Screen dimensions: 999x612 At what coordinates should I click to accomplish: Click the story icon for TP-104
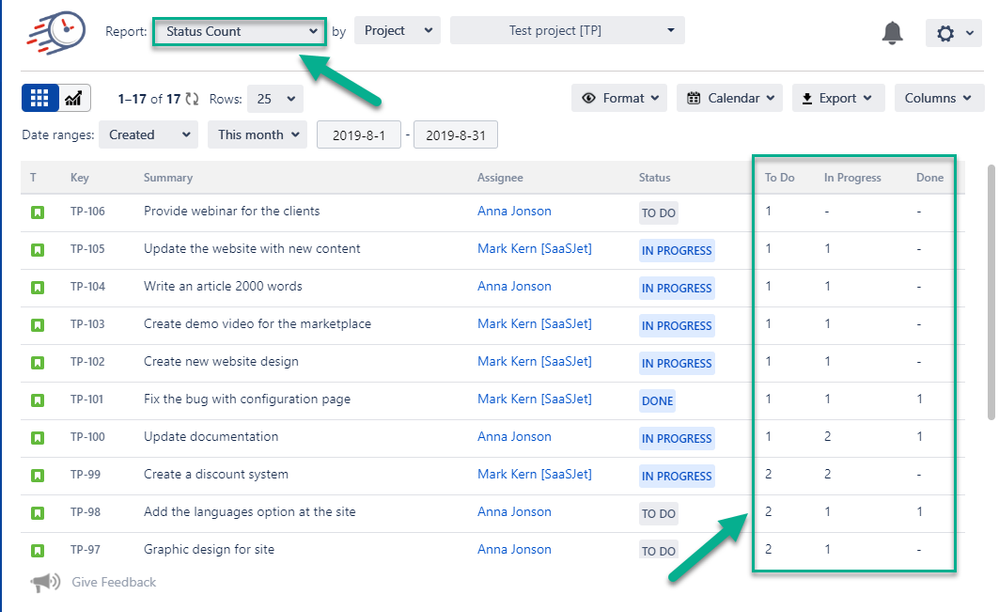tap(38, 288)
